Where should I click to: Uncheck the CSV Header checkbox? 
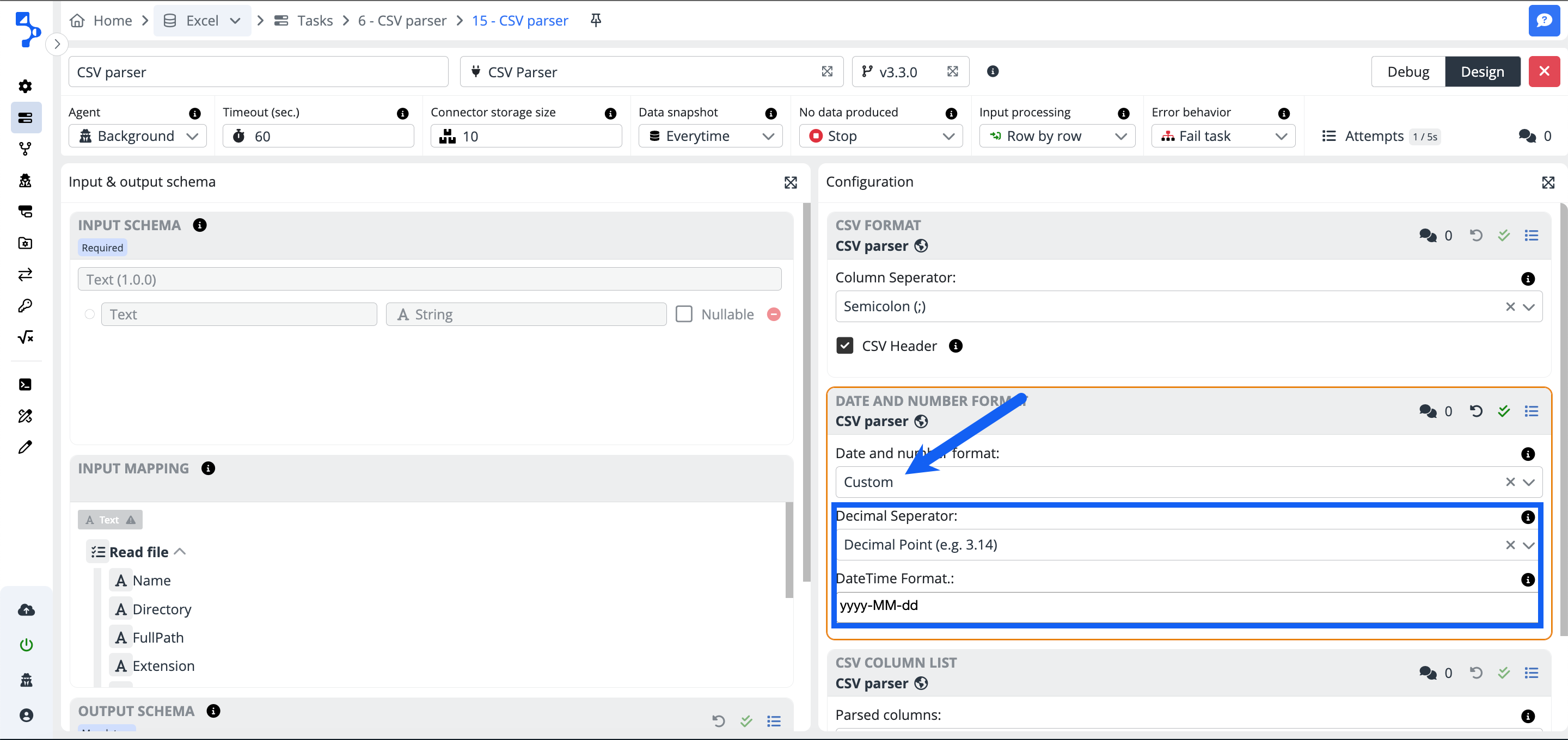point(844,346)
